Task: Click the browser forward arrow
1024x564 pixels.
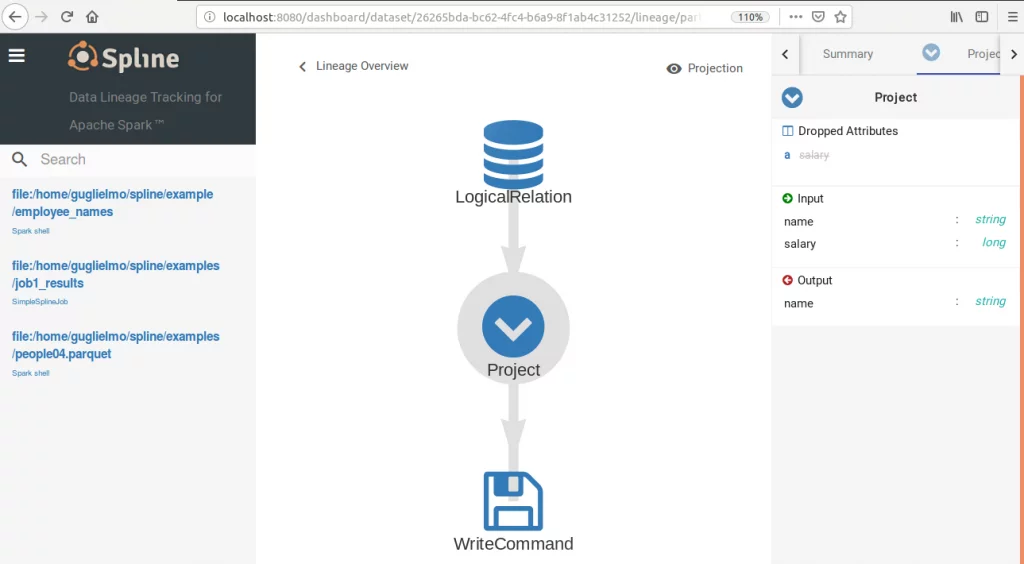Action: click(41, 17)
